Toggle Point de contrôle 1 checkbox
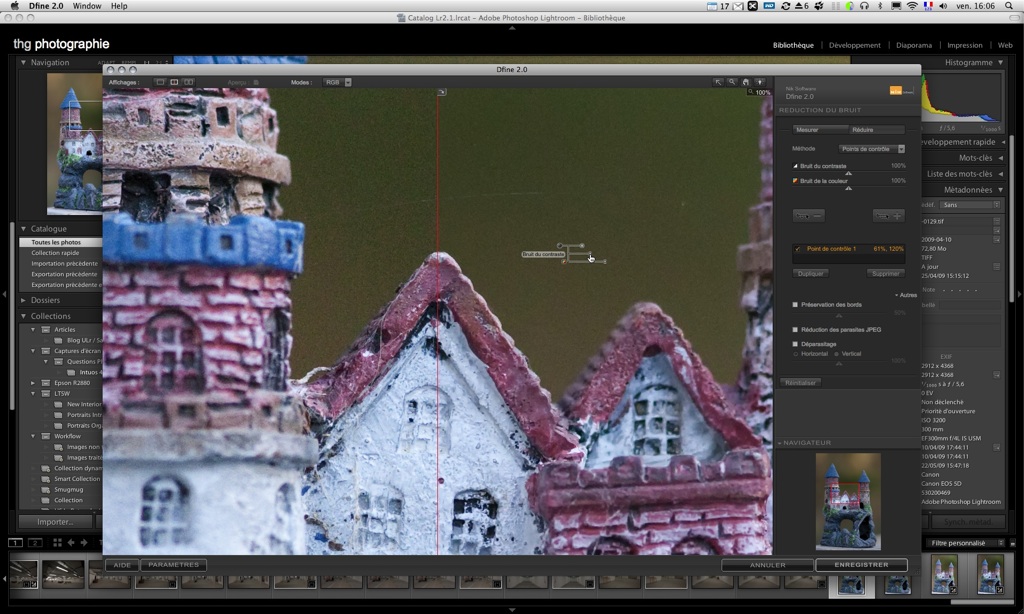Image resolution: width=1024 pixels, height=614 pixels. [797, 249]
